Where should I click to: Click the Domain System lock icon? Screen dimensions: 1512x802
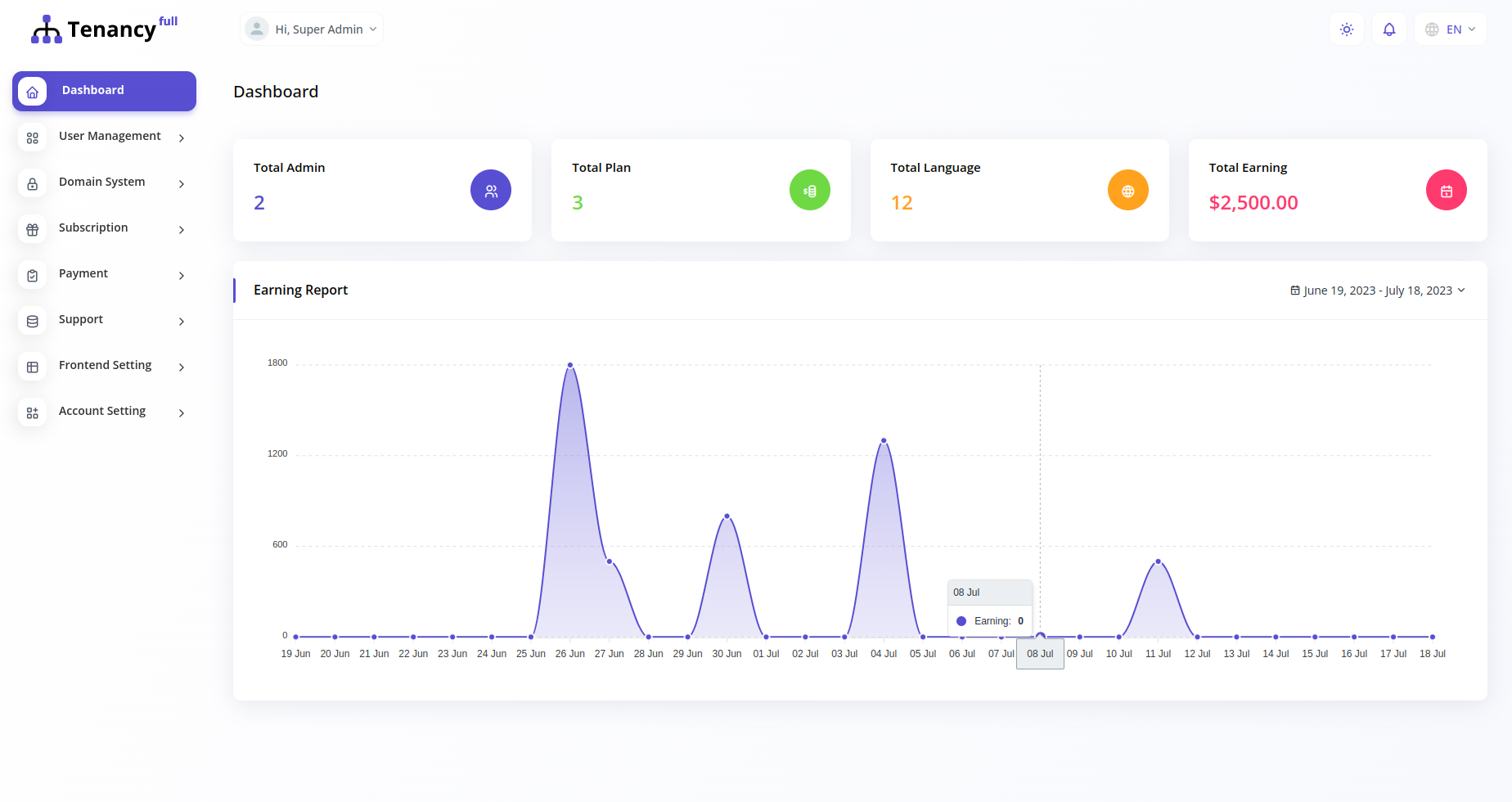click(32, 183)
